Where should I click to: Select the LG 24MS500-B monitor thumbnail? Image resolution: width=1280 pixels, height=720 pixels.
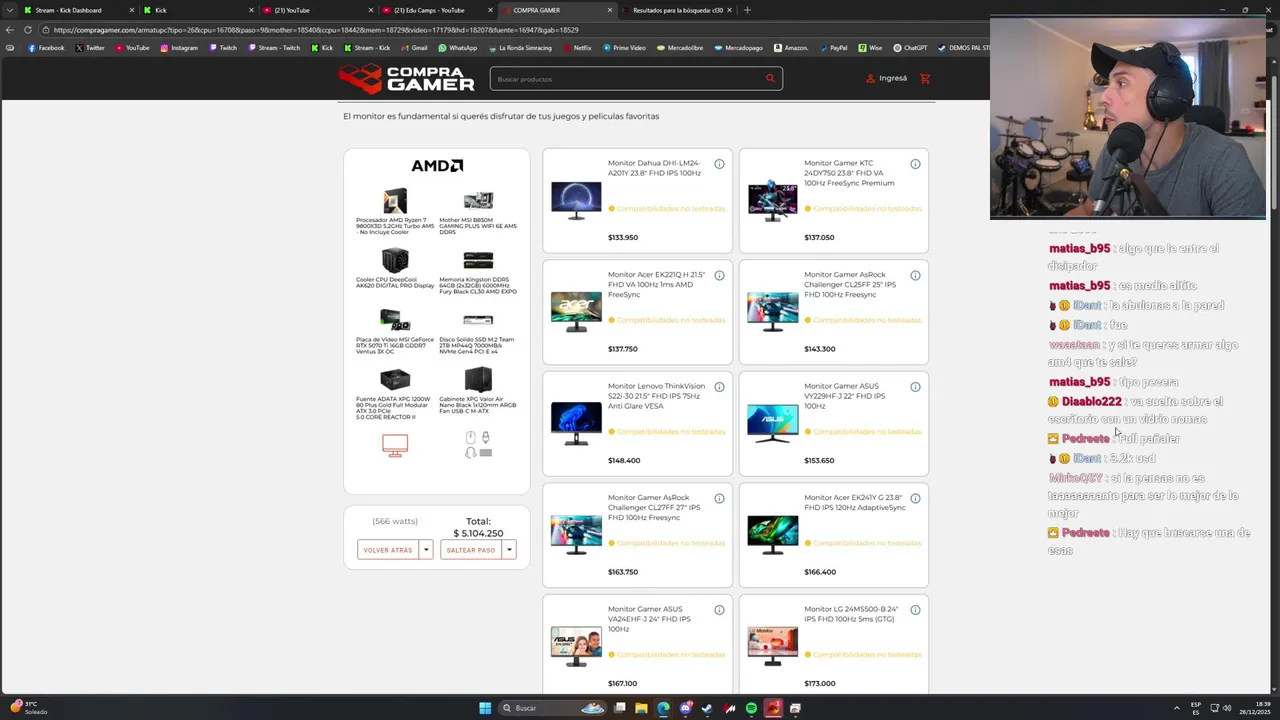tap(773, 647)
